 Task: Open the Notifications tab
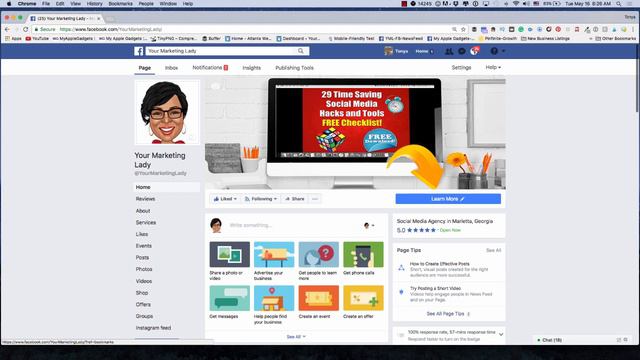pos(210,67)
